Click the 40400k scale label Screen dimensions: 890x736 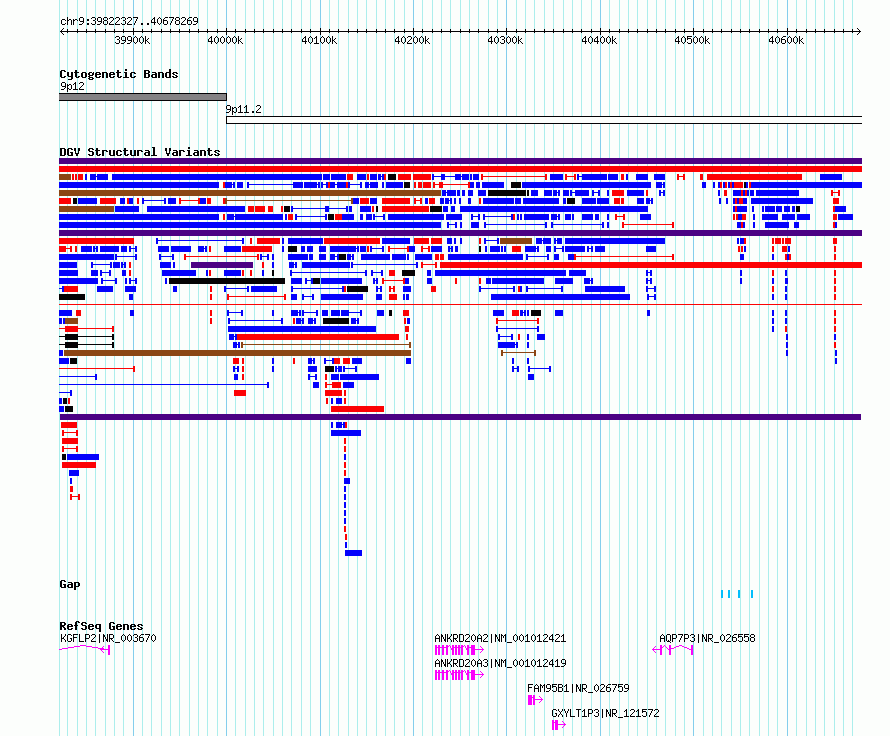point(599,40)
